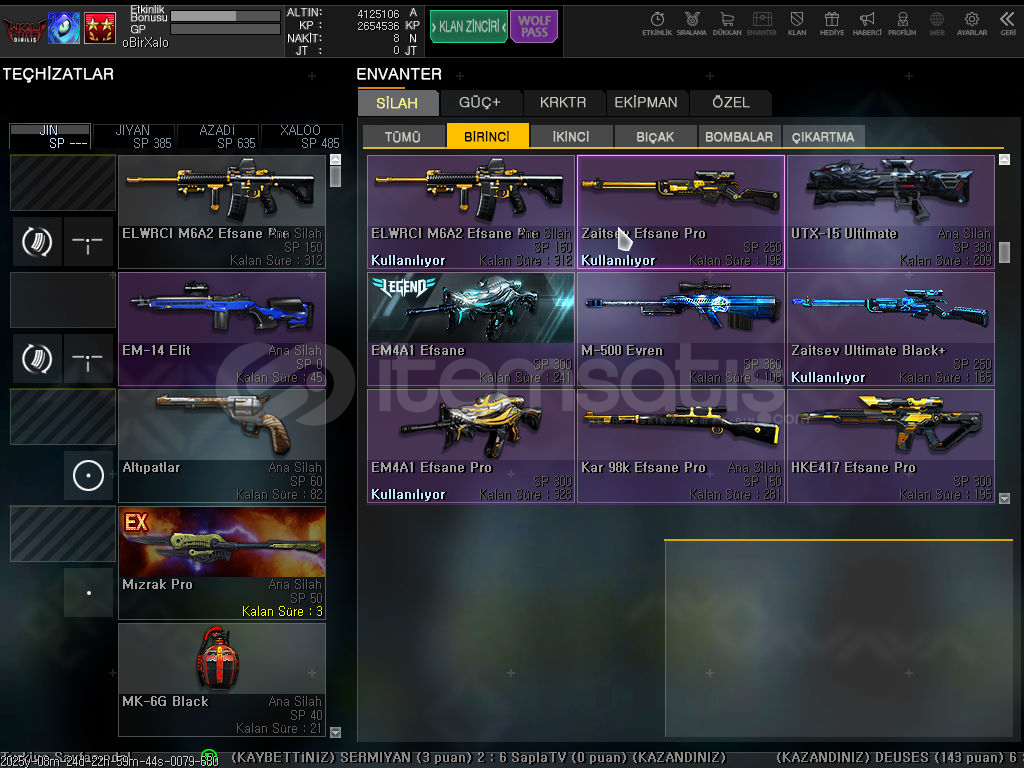This screenshot has height=768, width=1024.
Task: Select EM4A1 Efsane with Legend banner
Action: point(471,329)
